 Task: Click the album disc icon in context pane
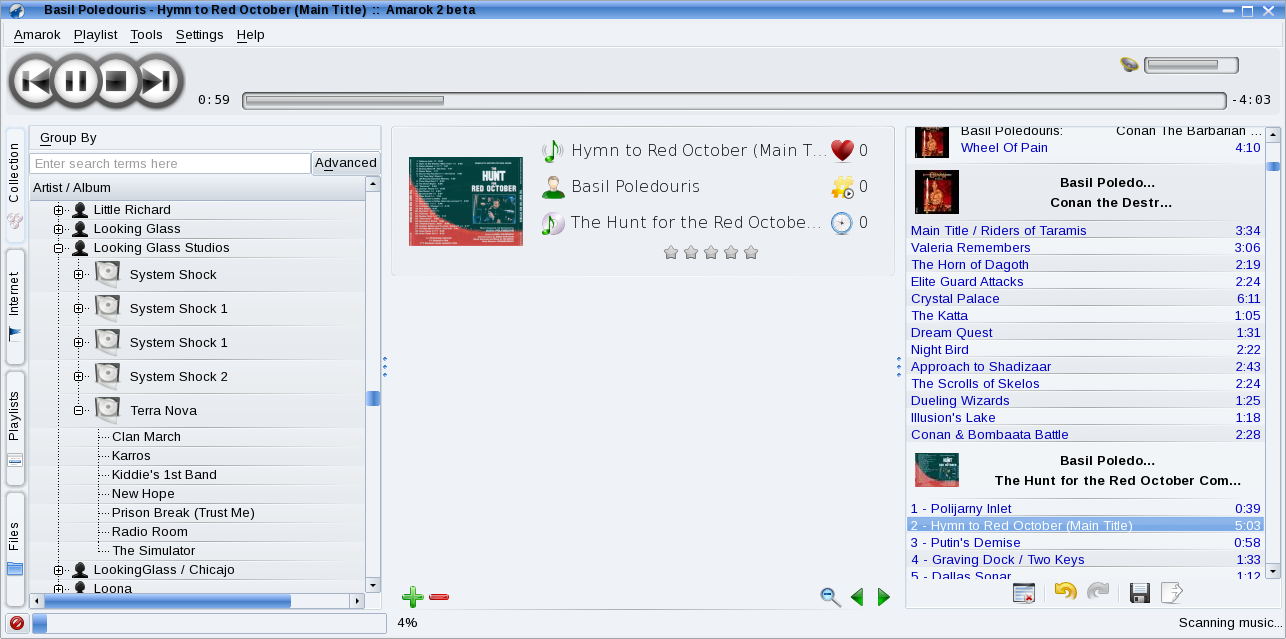point(552,223)
